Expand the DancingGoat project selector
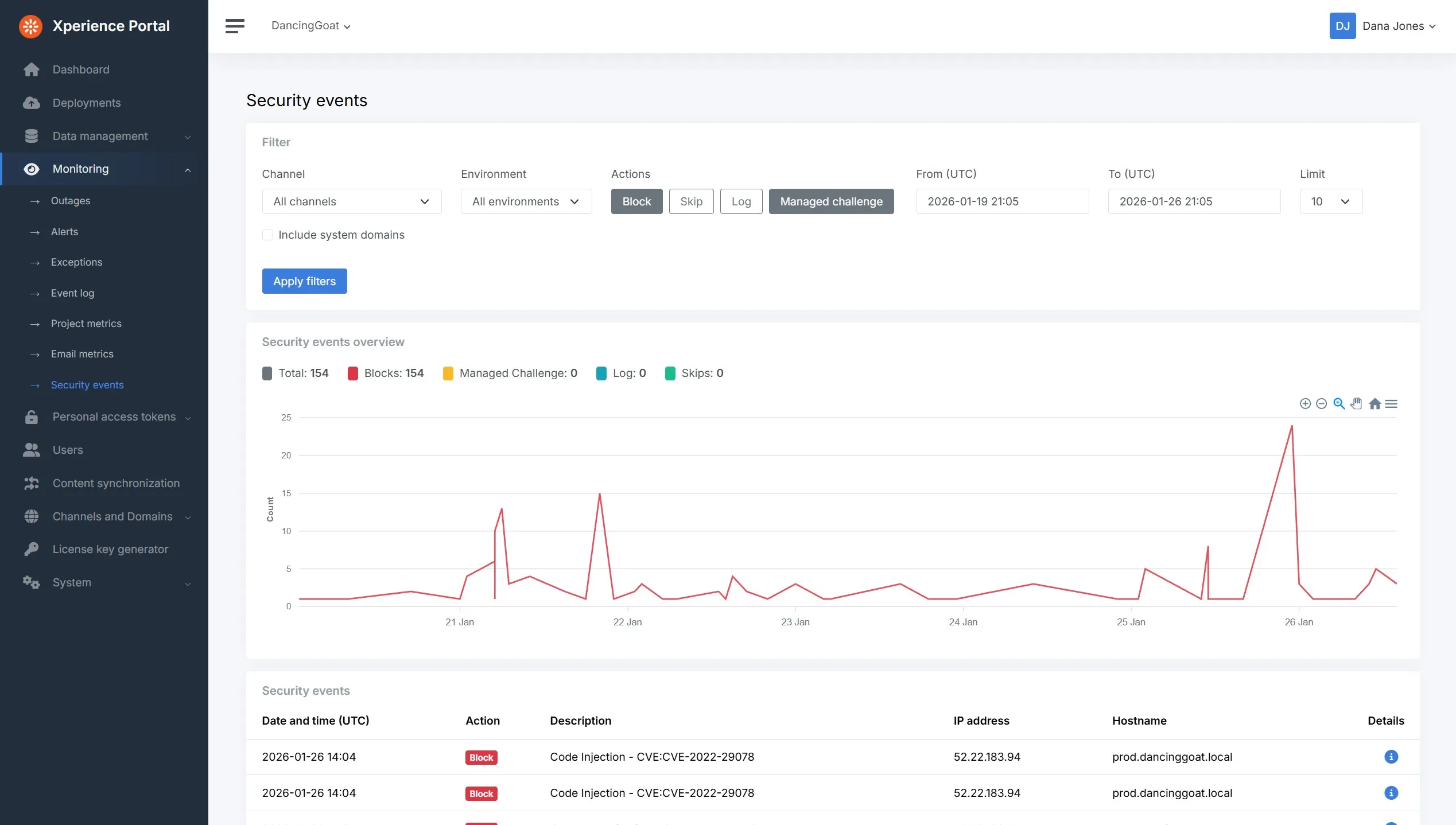 point(310,26)
